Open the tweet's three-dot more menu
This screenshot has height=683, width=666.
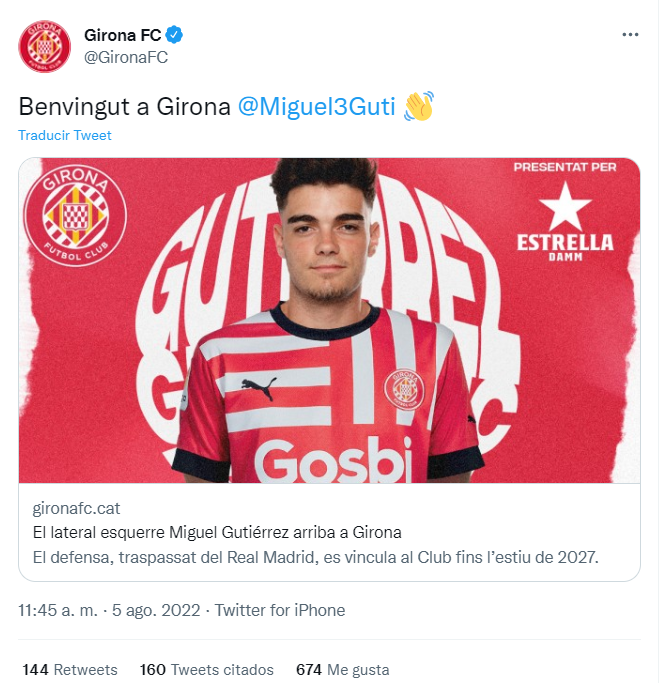point(630,34)
